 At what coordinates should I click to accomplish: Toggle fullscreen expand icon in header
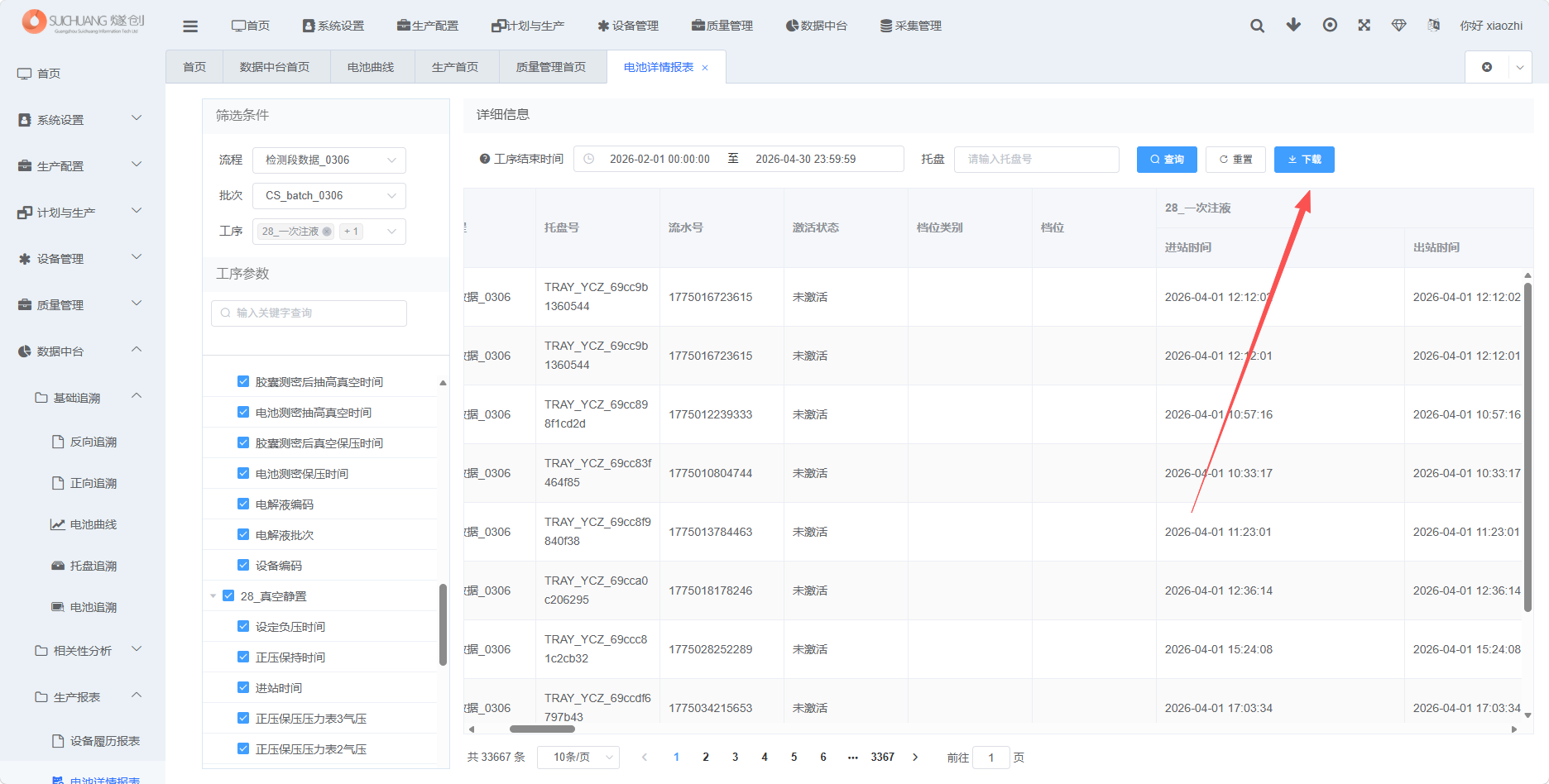tap(1364, 25)
